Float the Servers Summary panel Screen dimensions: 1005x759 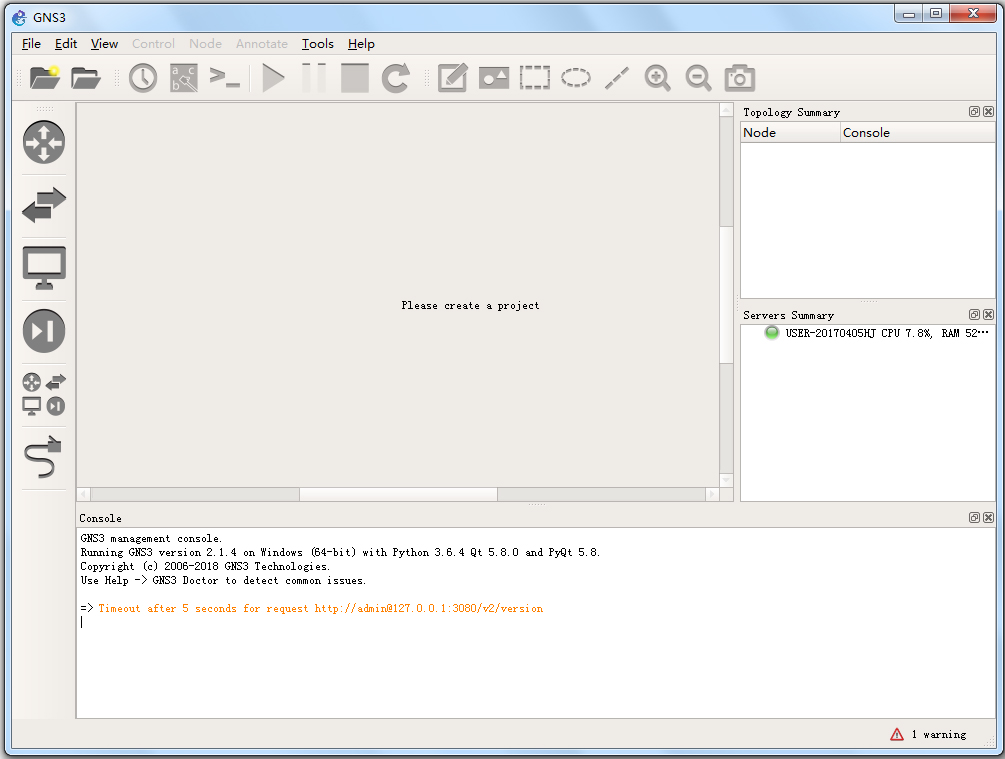pyautogui.click(x=974, y=314)
